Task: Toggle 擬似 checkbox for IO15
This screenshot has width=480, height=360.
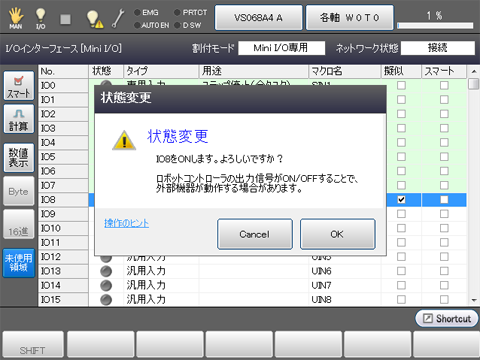Action: coord(401,300)
